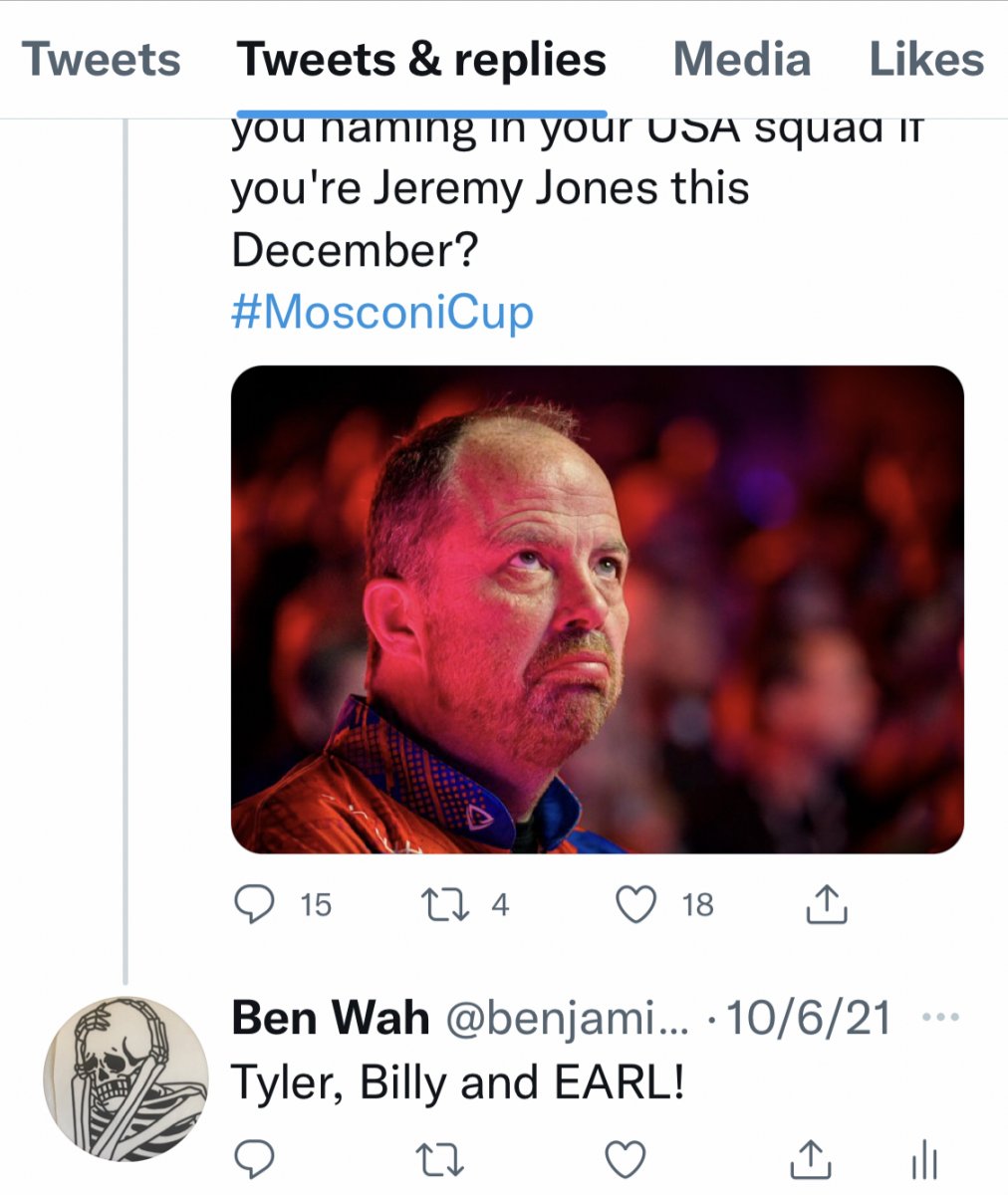Share Ben Wah's reply tweet

(x=810, y=1159)
